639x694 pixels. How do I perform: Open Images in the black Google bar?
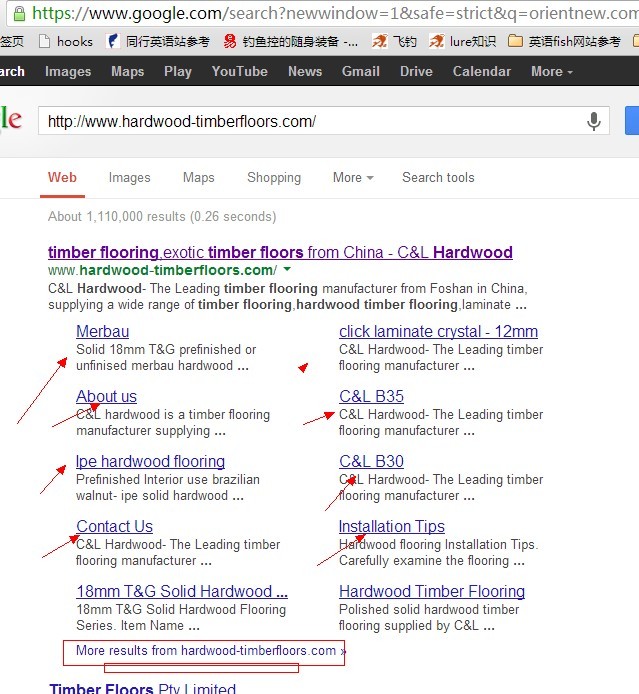(x=68, y=71)
